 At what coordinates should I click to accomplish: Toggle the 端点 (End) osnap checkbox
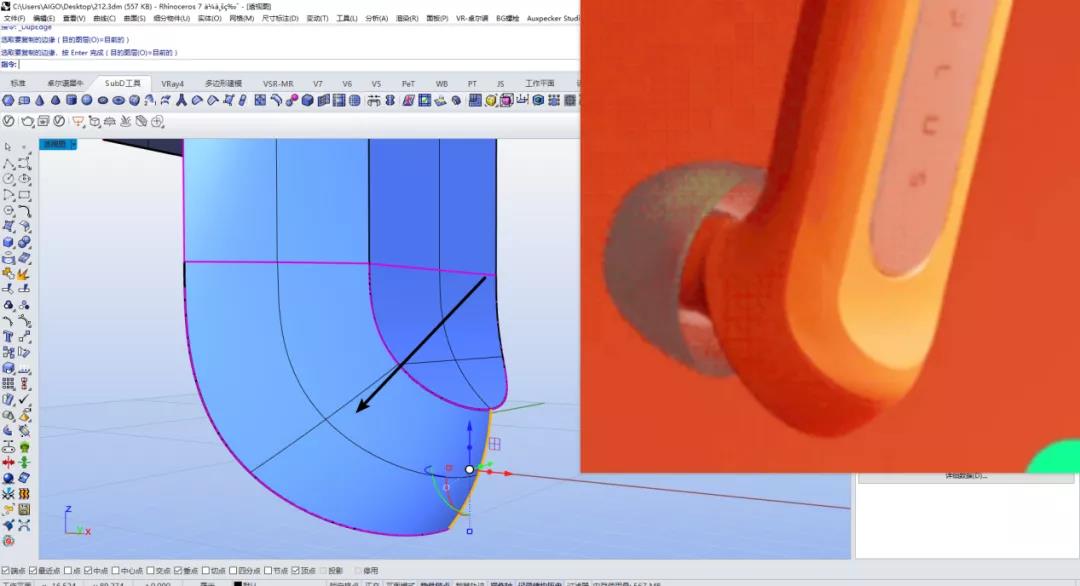click(5, 571)
